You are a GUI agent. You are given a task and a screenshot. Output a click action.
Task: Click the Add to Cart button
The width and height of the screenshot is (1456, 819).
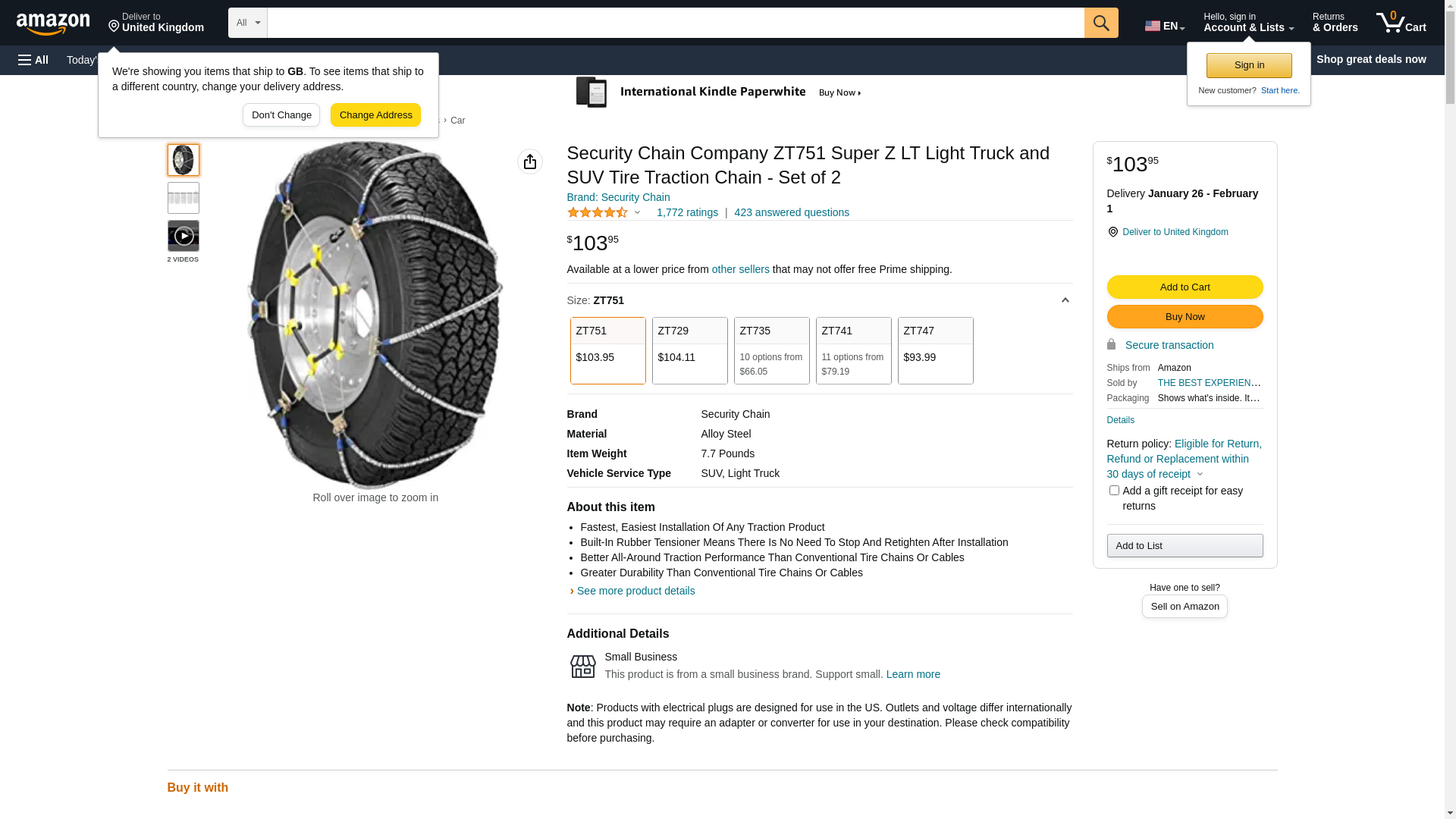point(1185,287)
